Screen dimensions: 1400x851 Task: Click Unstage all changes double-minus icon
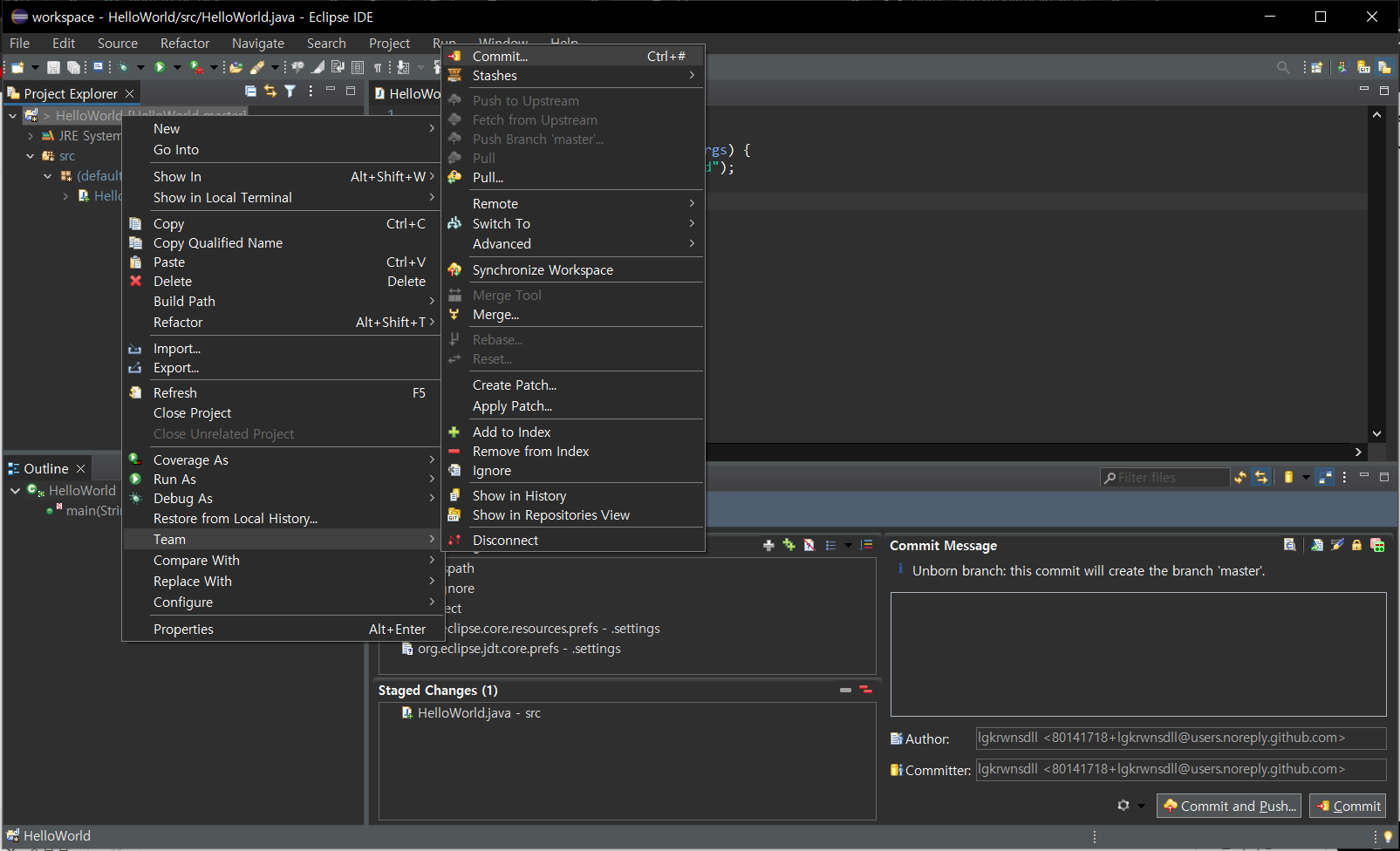865,690
